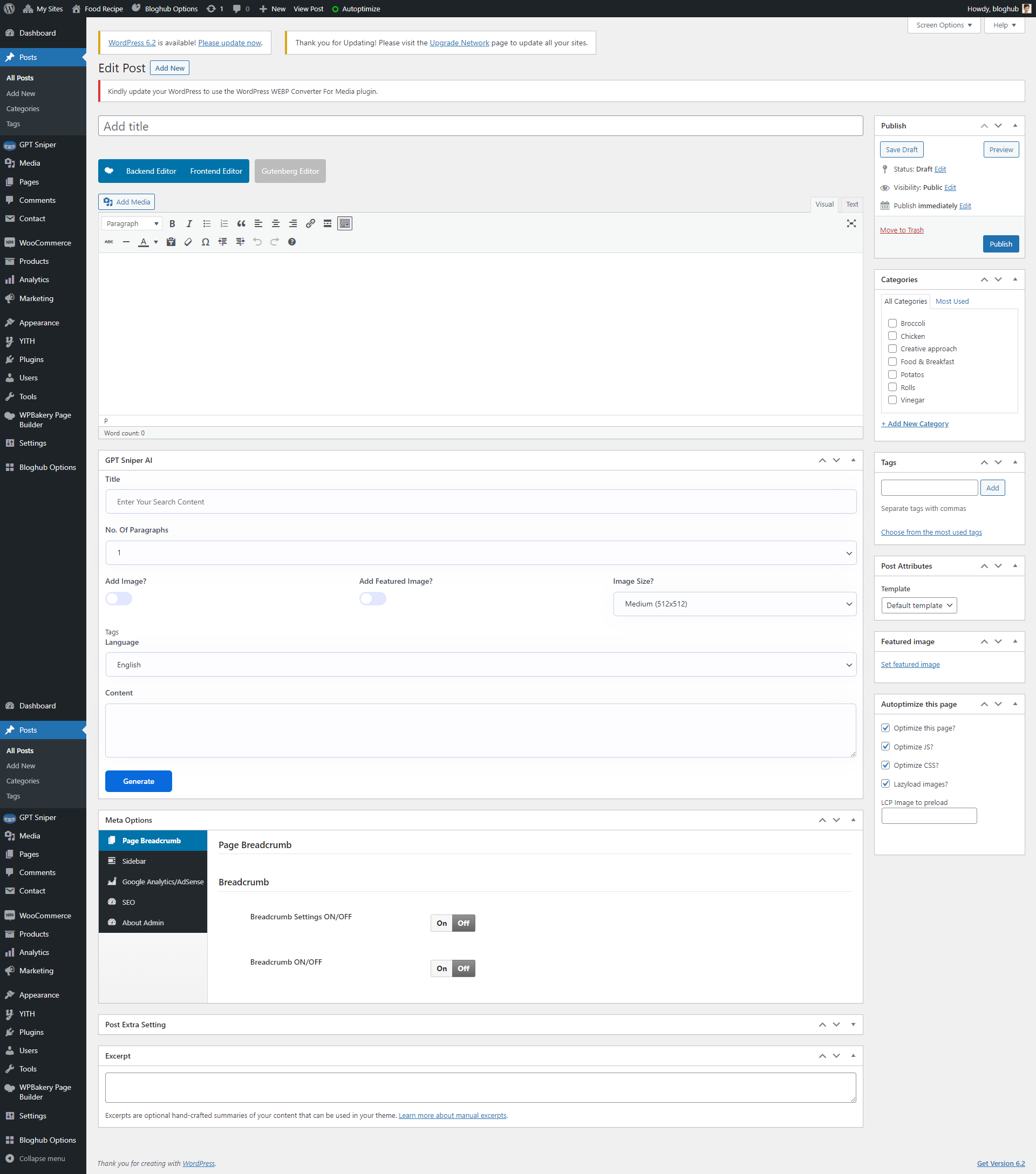Toggle the Add Image switch

coord(119,598)
